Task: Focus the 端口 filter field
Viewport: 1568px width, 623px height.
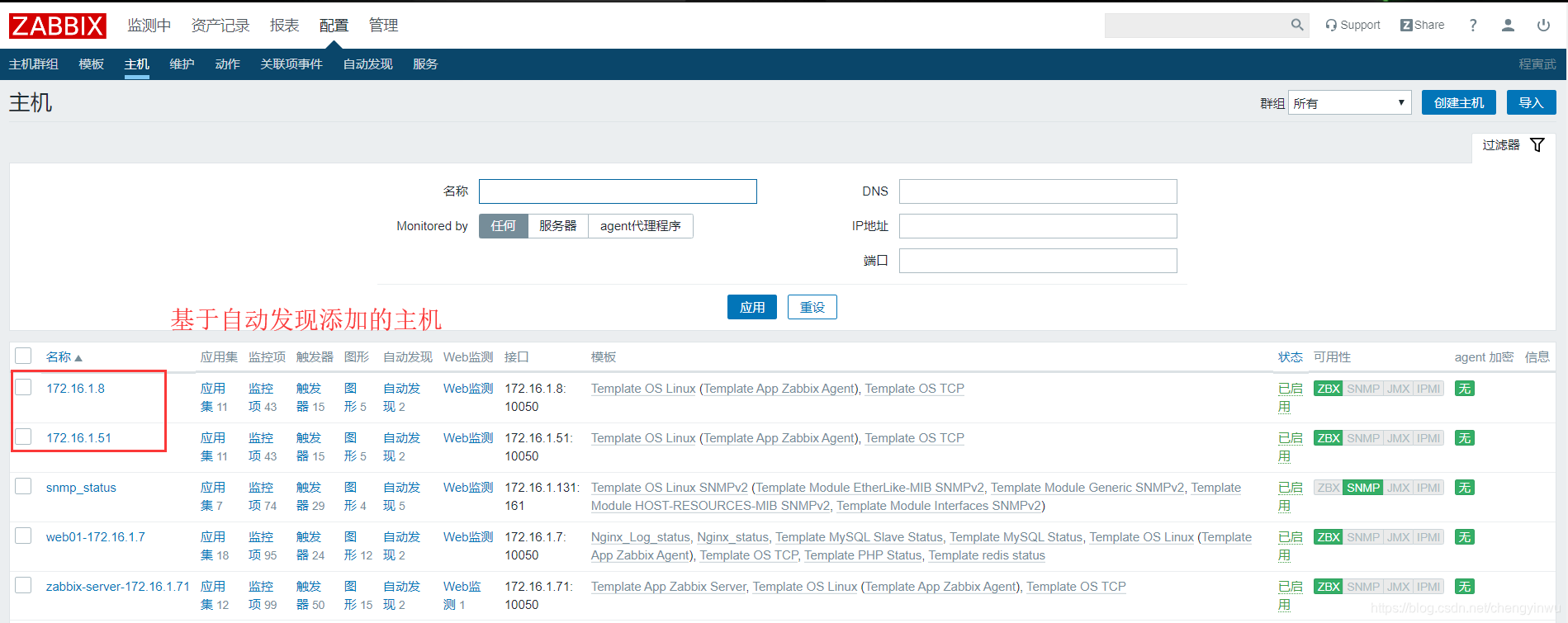Action: tap(1038, 261)
